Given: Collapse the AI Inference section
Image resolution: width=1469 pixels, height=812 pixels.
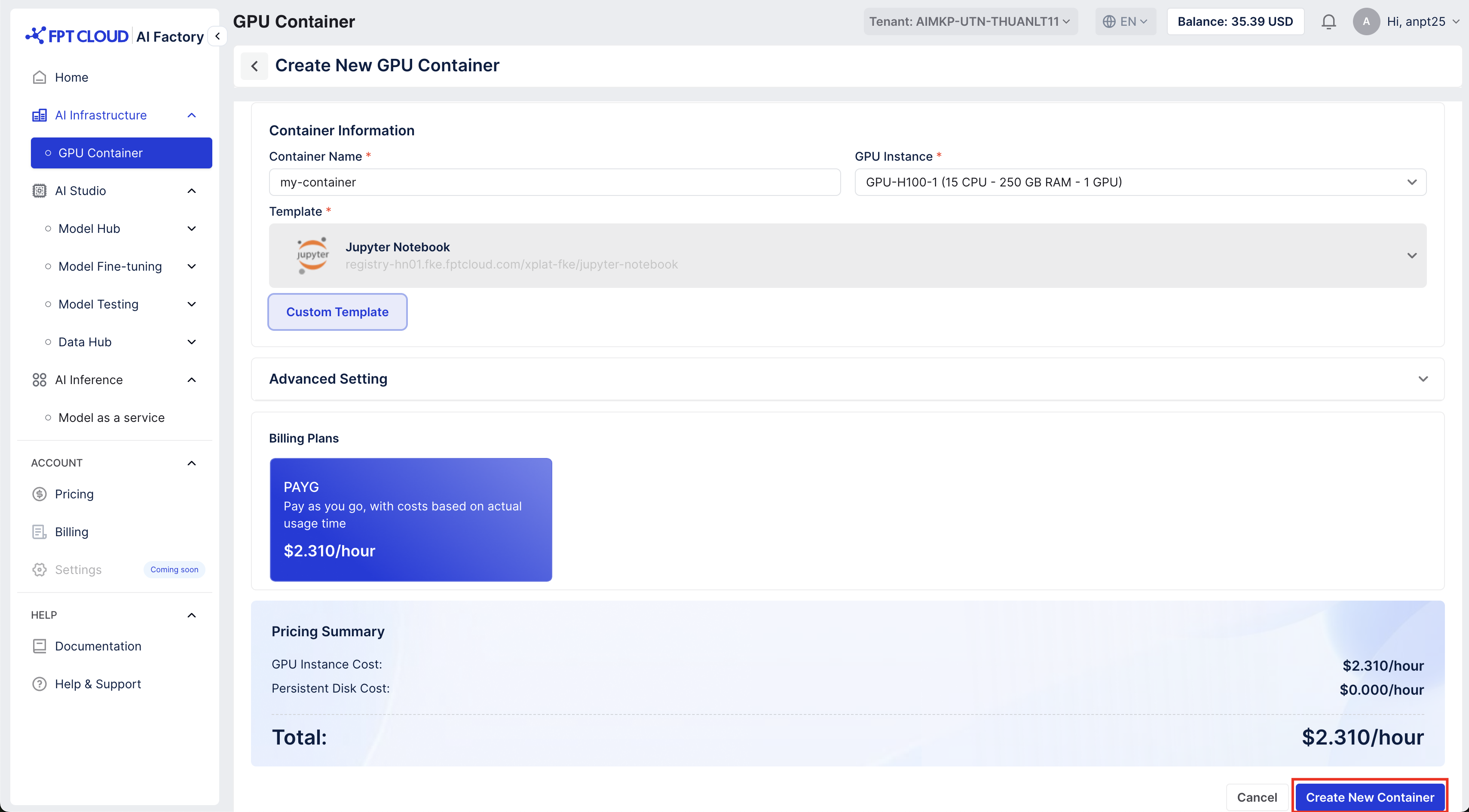Looking at the screenshot, I should [192, 380].
